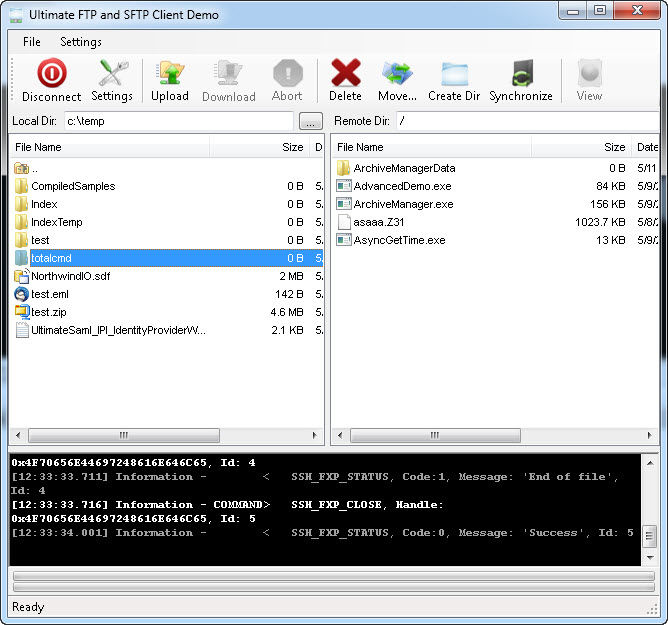Viewport: 668px width, 625px height.
Task: Select the ArchiveManagerData remote folder
Action: [x=404, y=168]
